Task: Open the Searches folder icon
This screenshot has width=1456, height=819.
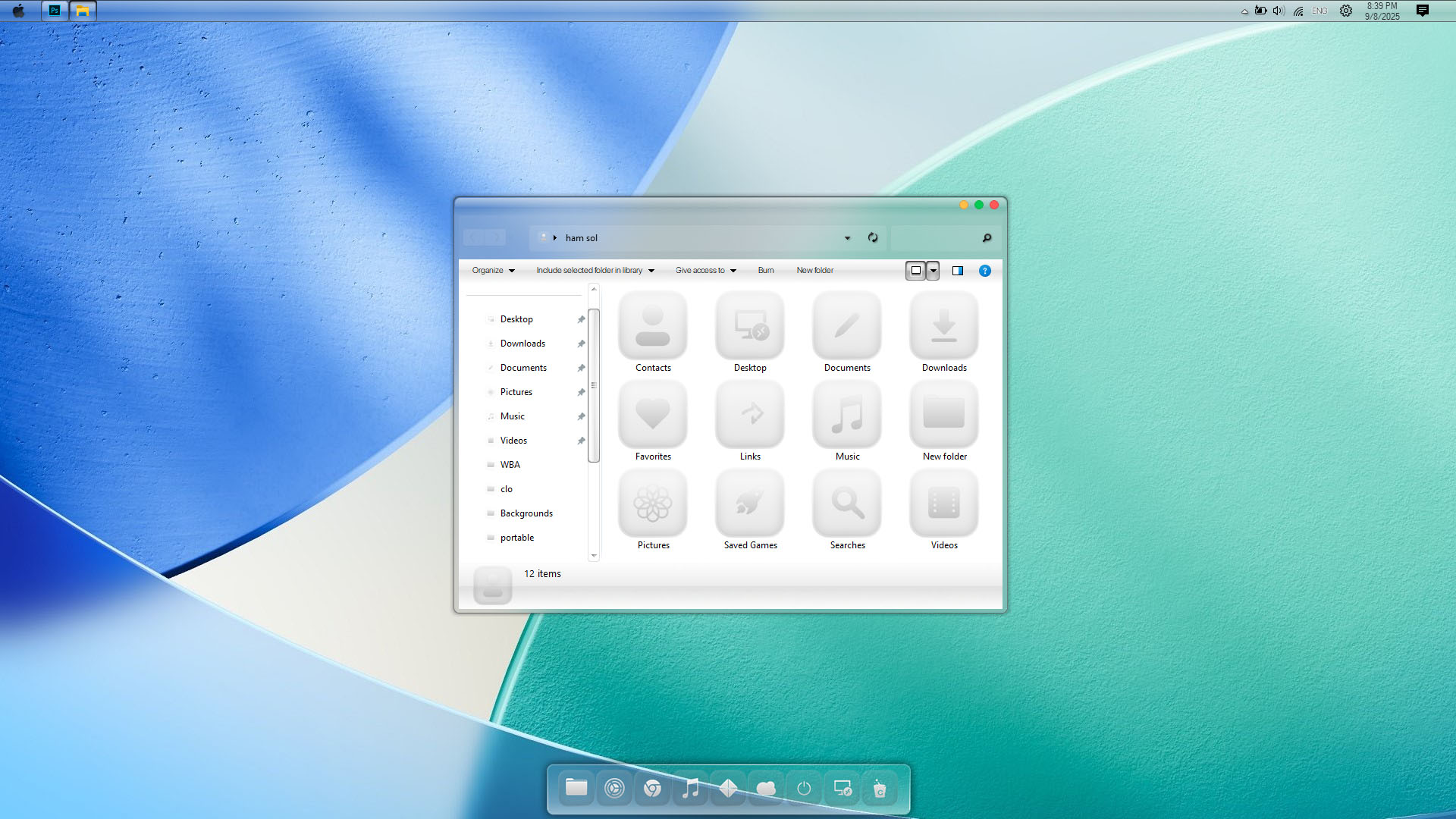Action: pos(846,504)
